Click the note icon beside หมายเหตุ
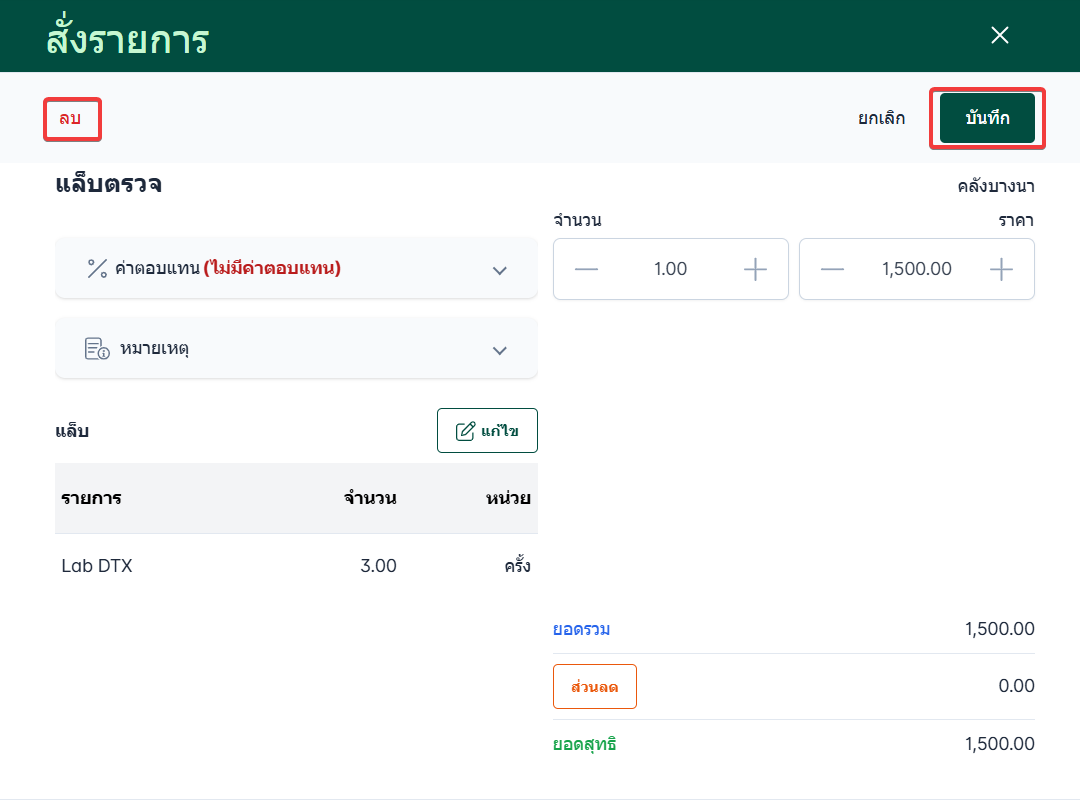This screenshot has width=1080, height=805. coord(97,348)
